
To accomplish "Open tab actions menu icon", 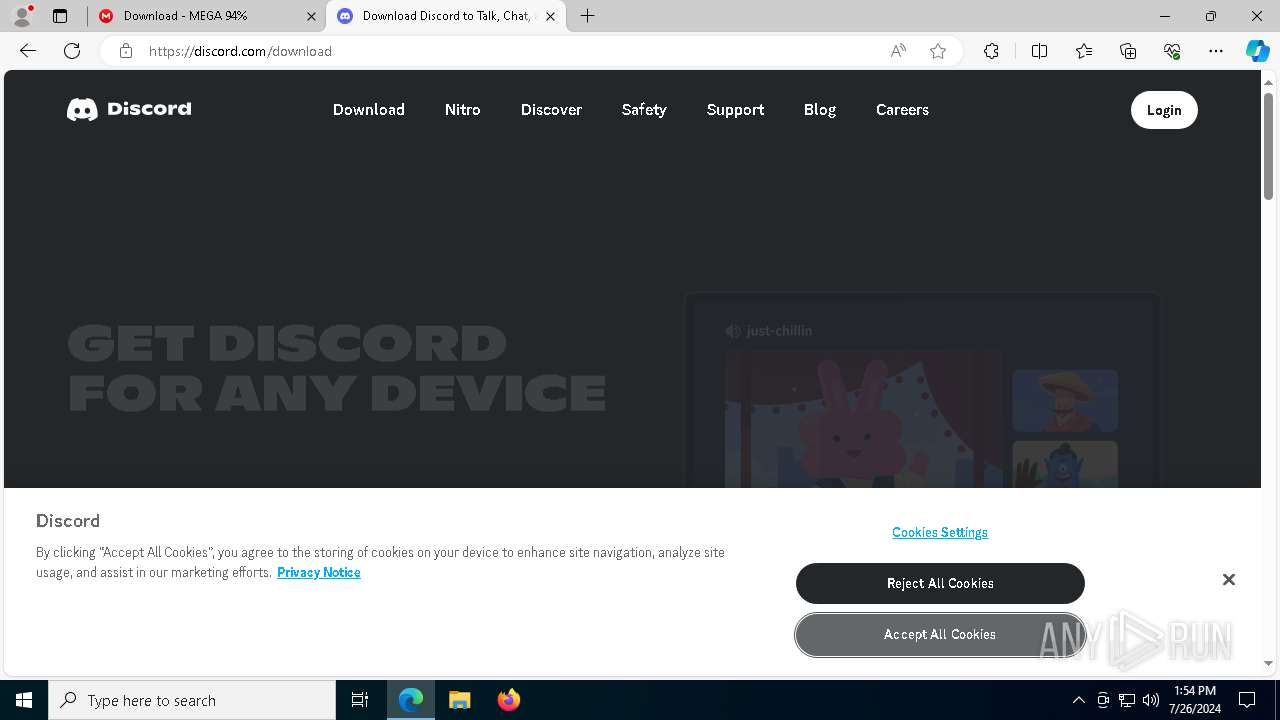I will click(x=60, y=16).
